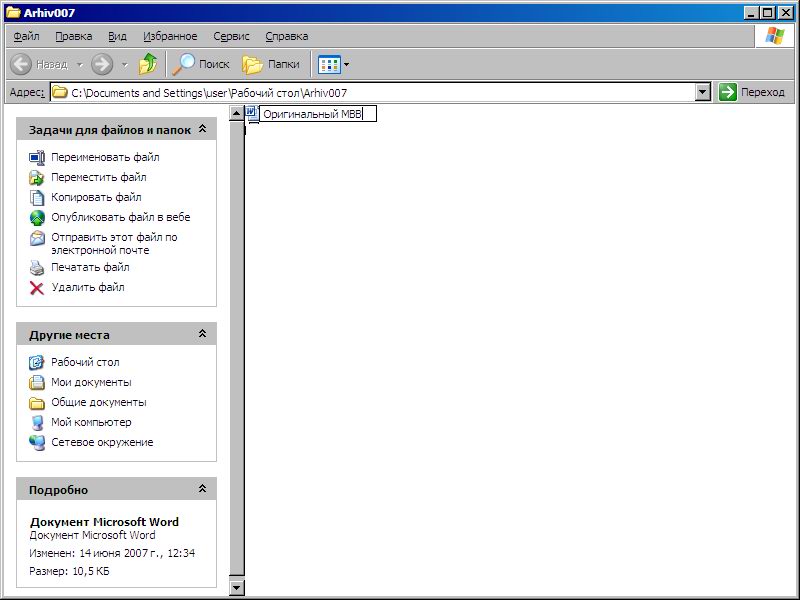Open Сетевое окружение link

[102, 442]
